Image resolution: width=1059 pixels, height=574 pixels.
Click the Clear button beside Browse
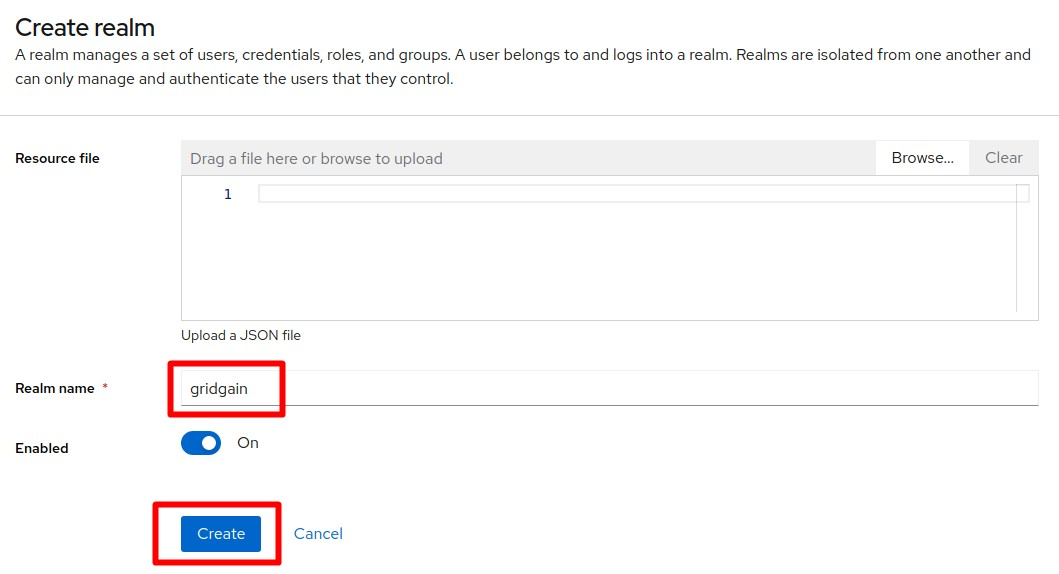pos(1004,158)
